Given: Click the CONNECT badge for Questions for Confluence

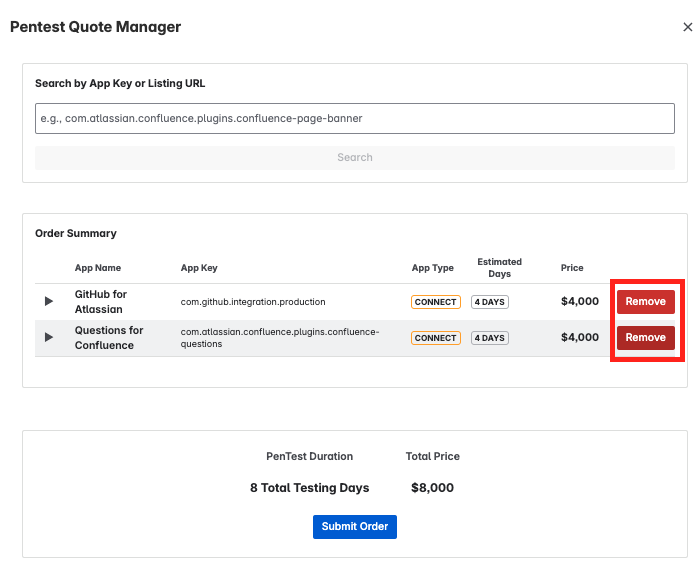Looking at the screenshot, I should (435, 338).
